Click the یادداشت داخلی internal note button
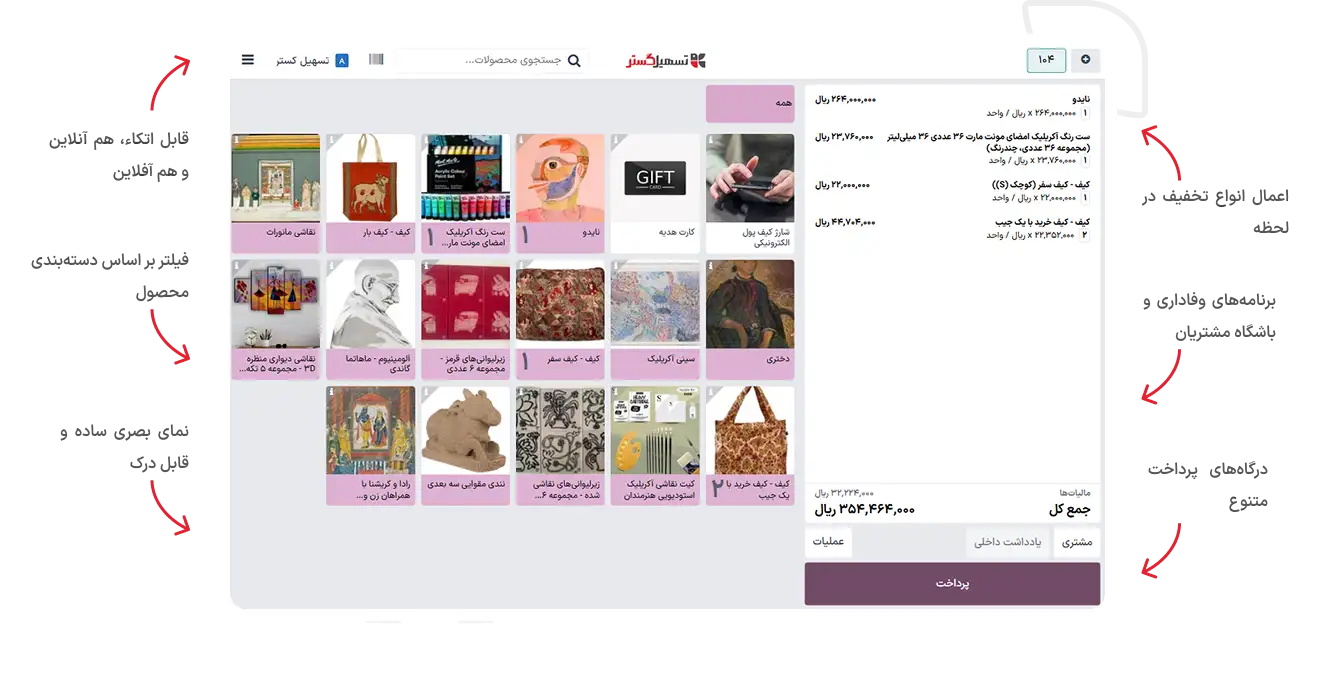Viewport: 1320px width, 678px height. click(1009, 543)
